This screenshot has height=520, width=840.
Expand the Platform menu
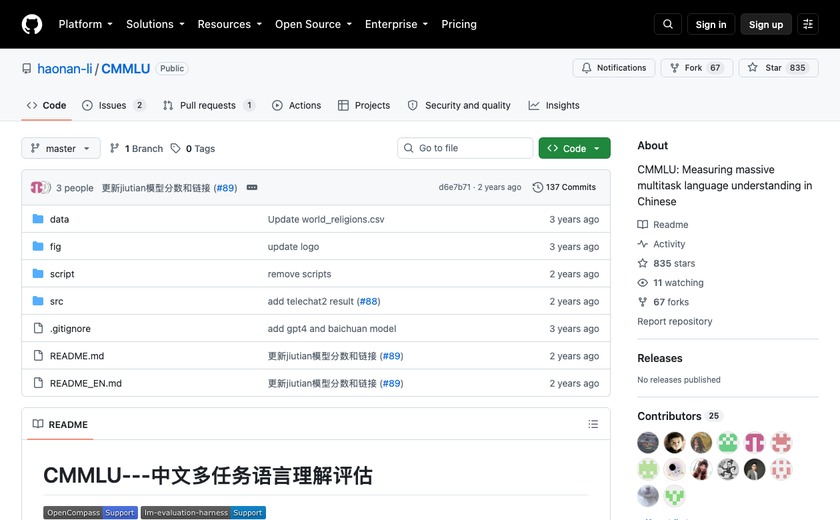pos(86,24)
